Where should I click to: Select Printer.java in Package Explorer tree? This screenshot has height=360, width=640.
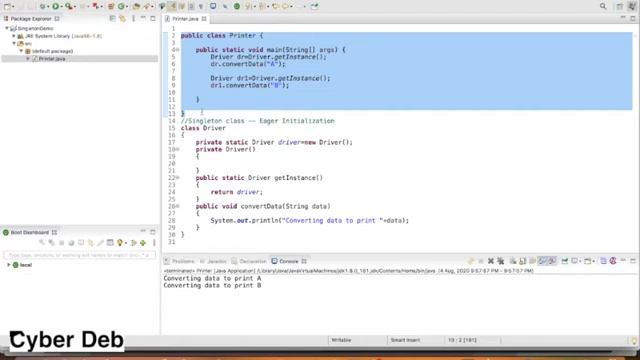point(52,59)
